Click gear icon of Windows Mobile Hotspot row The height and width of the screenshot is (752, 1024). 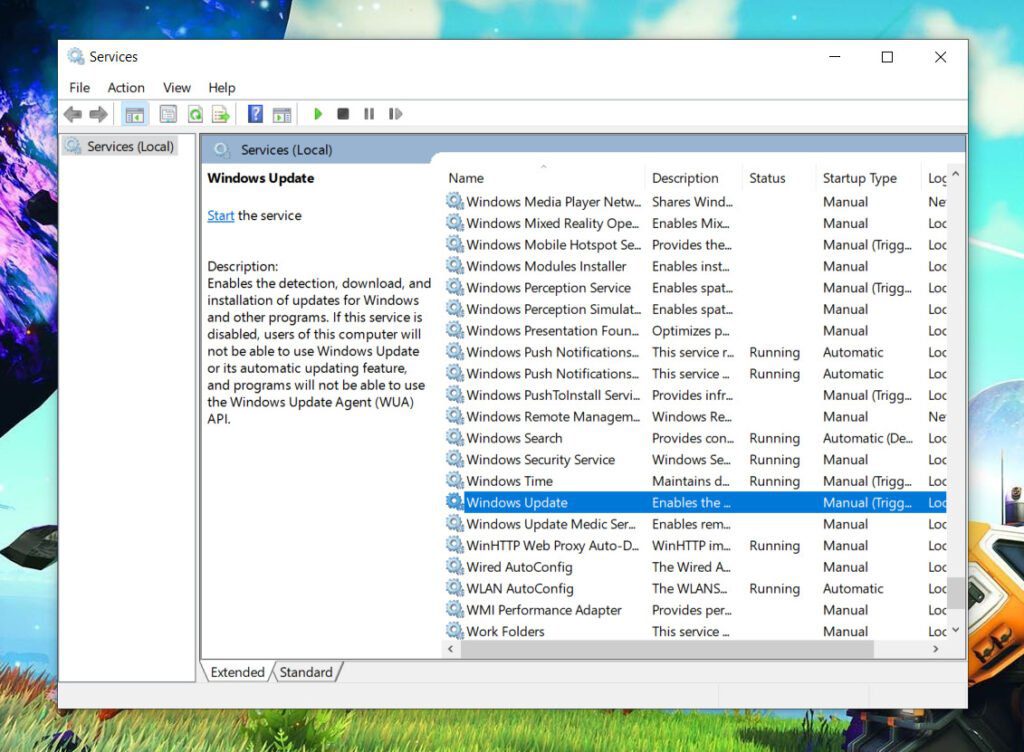tap(455, 244)
